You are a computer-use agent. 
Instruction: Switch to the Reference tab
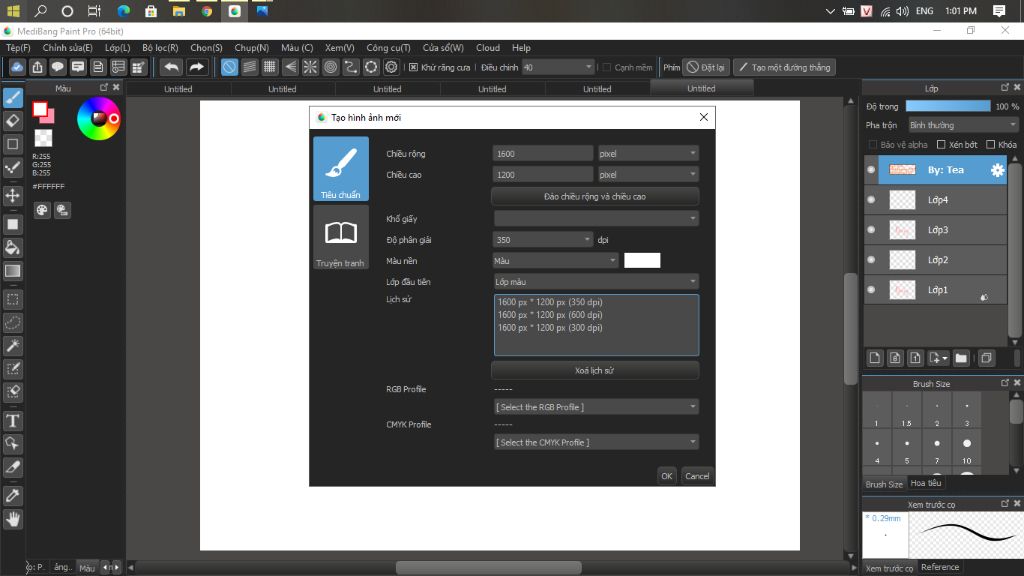(940, 567)
